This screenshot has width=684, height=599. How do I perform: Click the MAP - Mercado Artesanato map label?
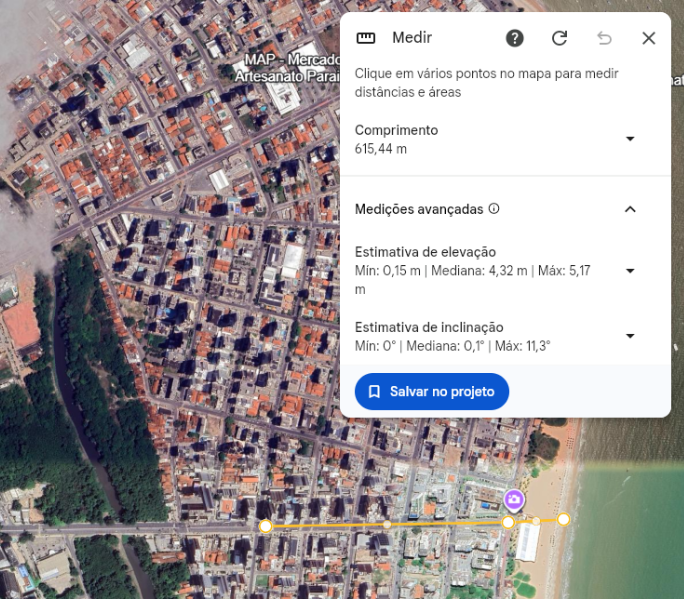click(x=287, y=68)
